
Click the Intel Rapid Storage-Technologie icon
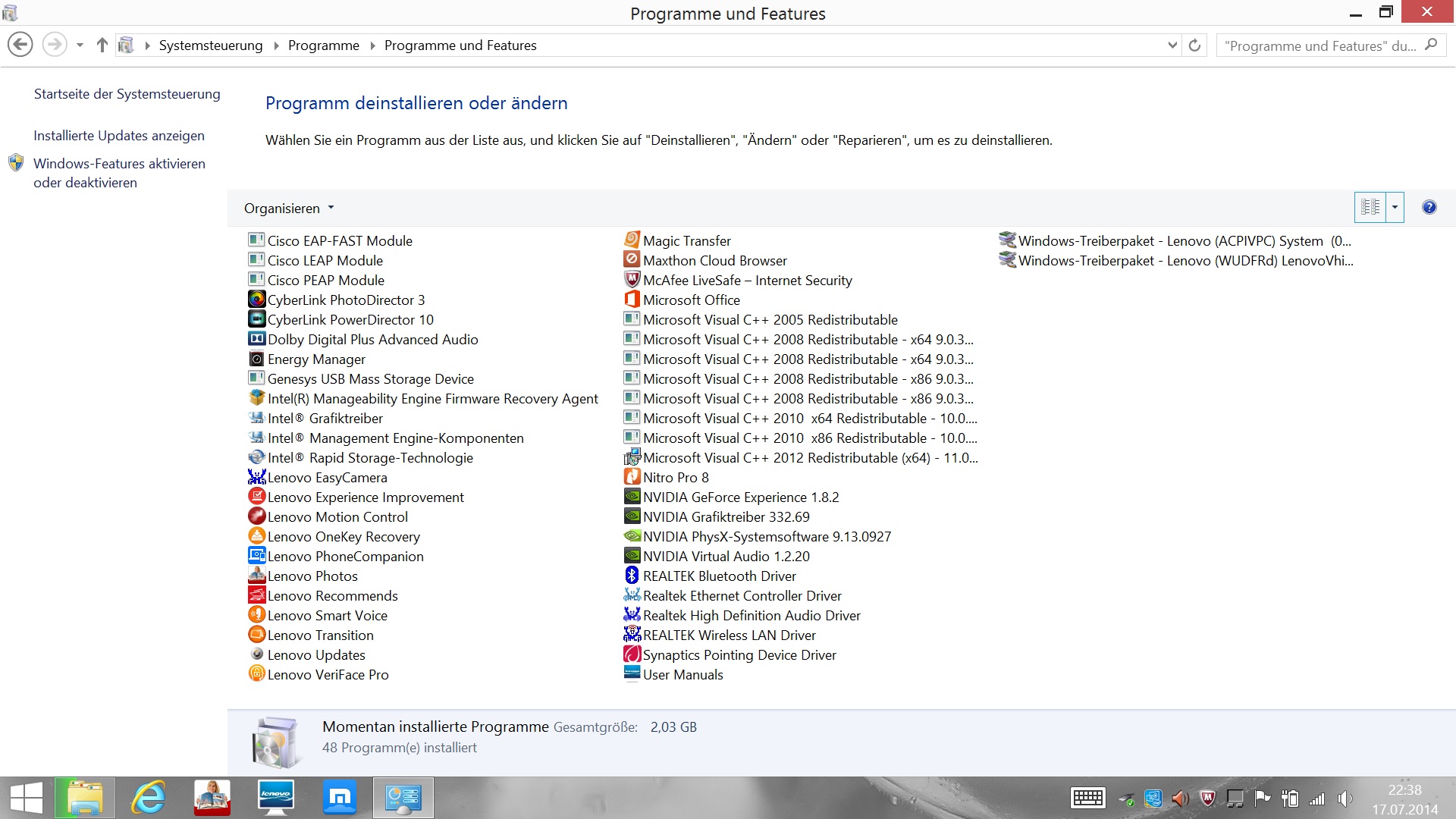(x=256, y=457)
